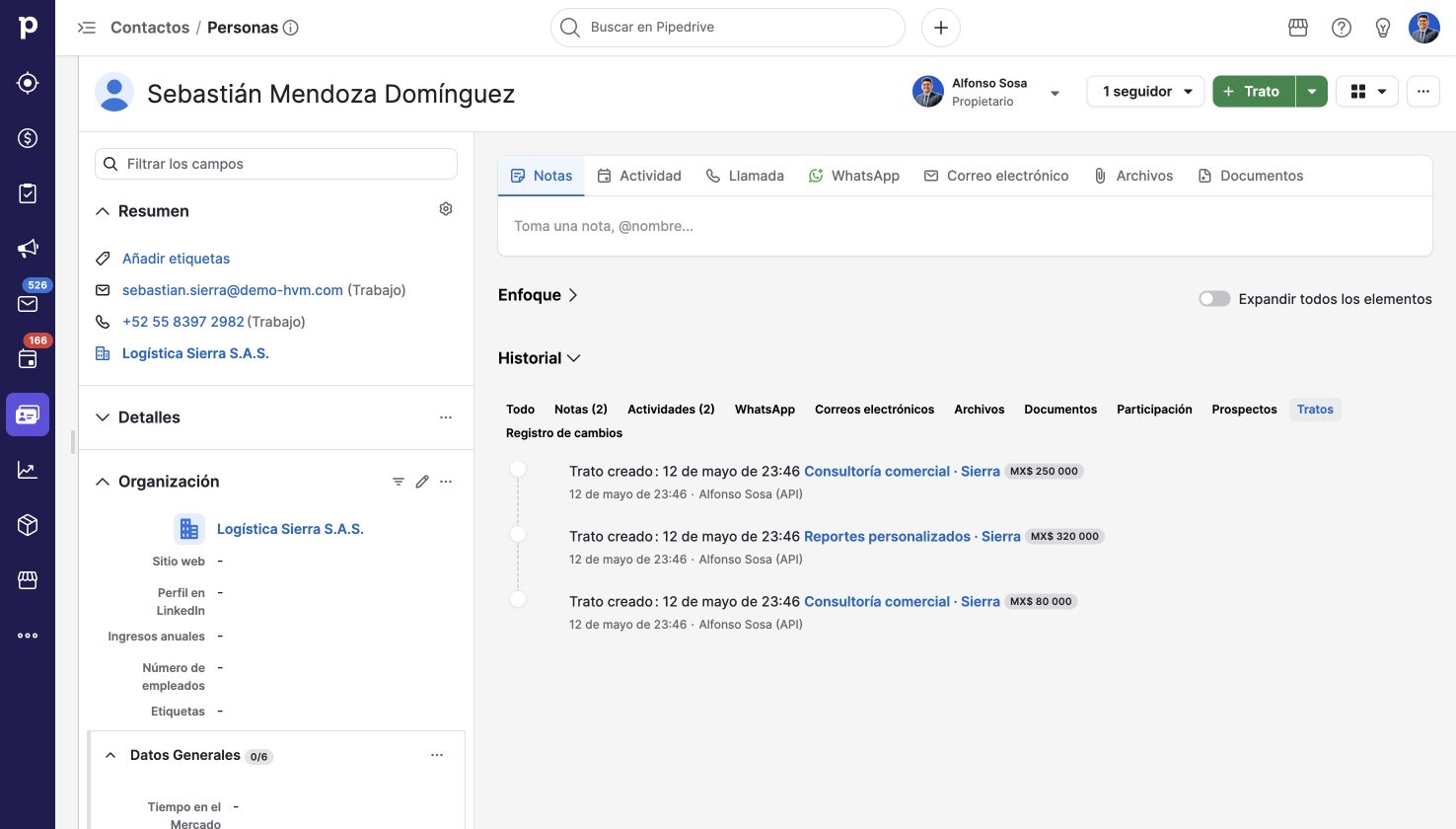
Task: Click the quick add plus button
Action: click(x=941, y=28)
